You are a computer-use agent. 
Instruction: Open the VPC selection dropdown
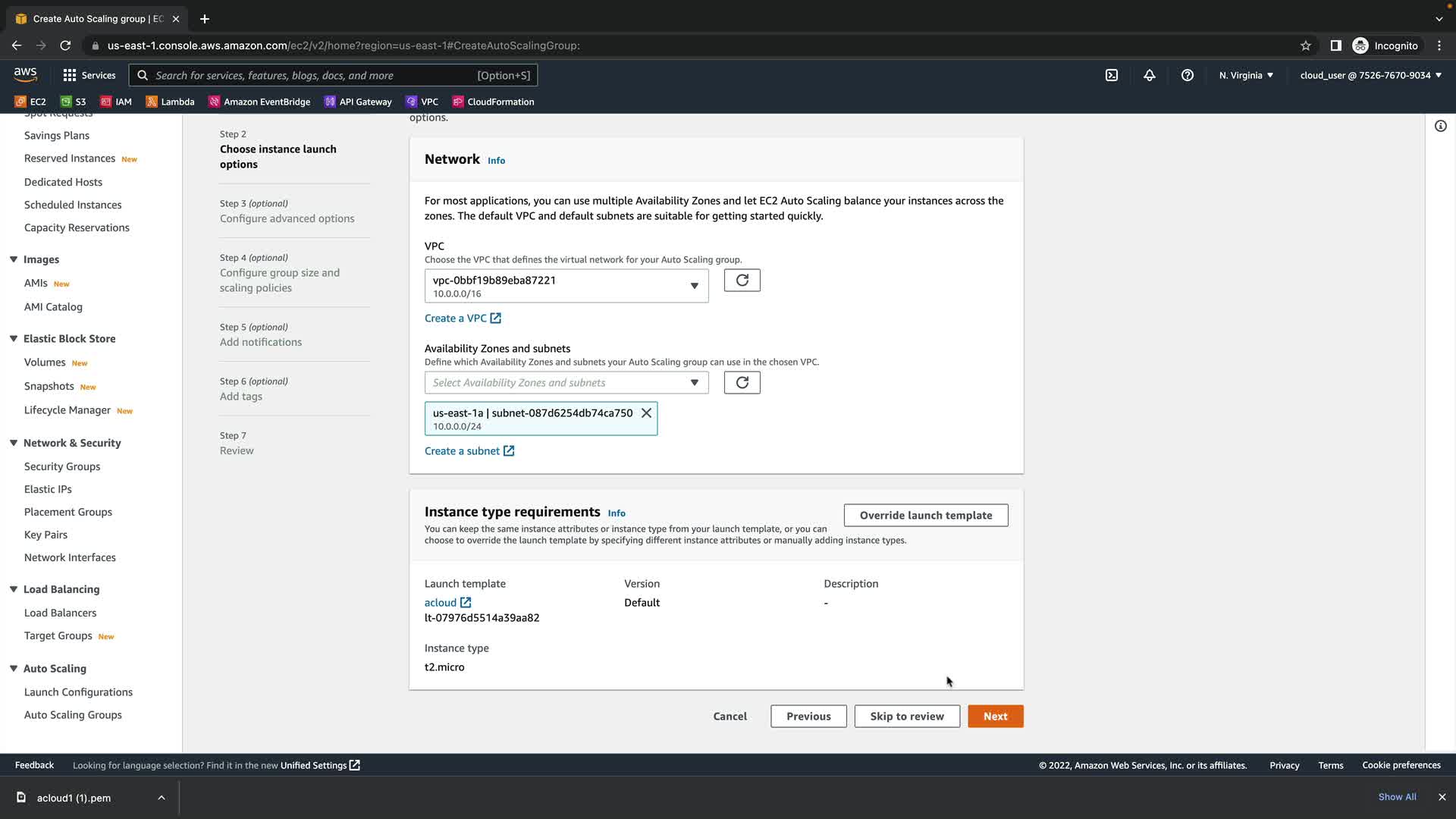(x=566, y=286)
